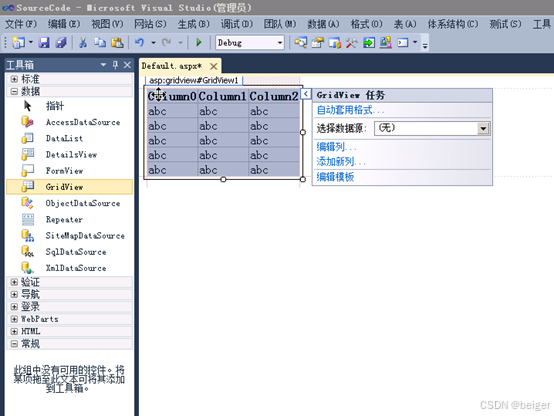
Task: Select the 指针 pointer tool
Action: point(70,106)
